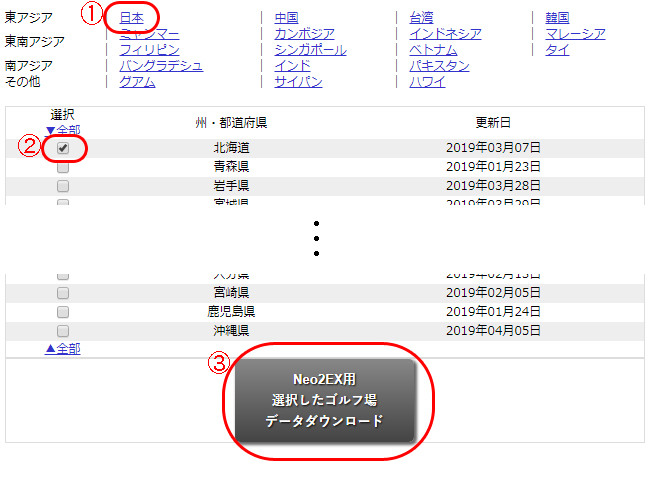Click the シンガポール link
653x500 pixels.
[310, 50]
